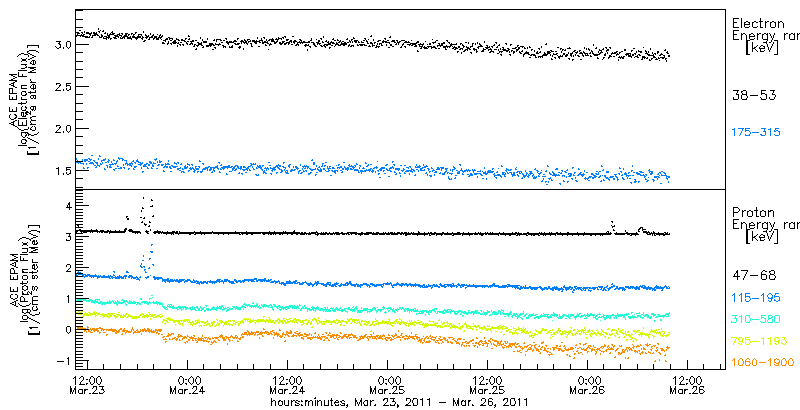
Task: Click the 12:00 Mar.25 time axis label
Action: 488,385
